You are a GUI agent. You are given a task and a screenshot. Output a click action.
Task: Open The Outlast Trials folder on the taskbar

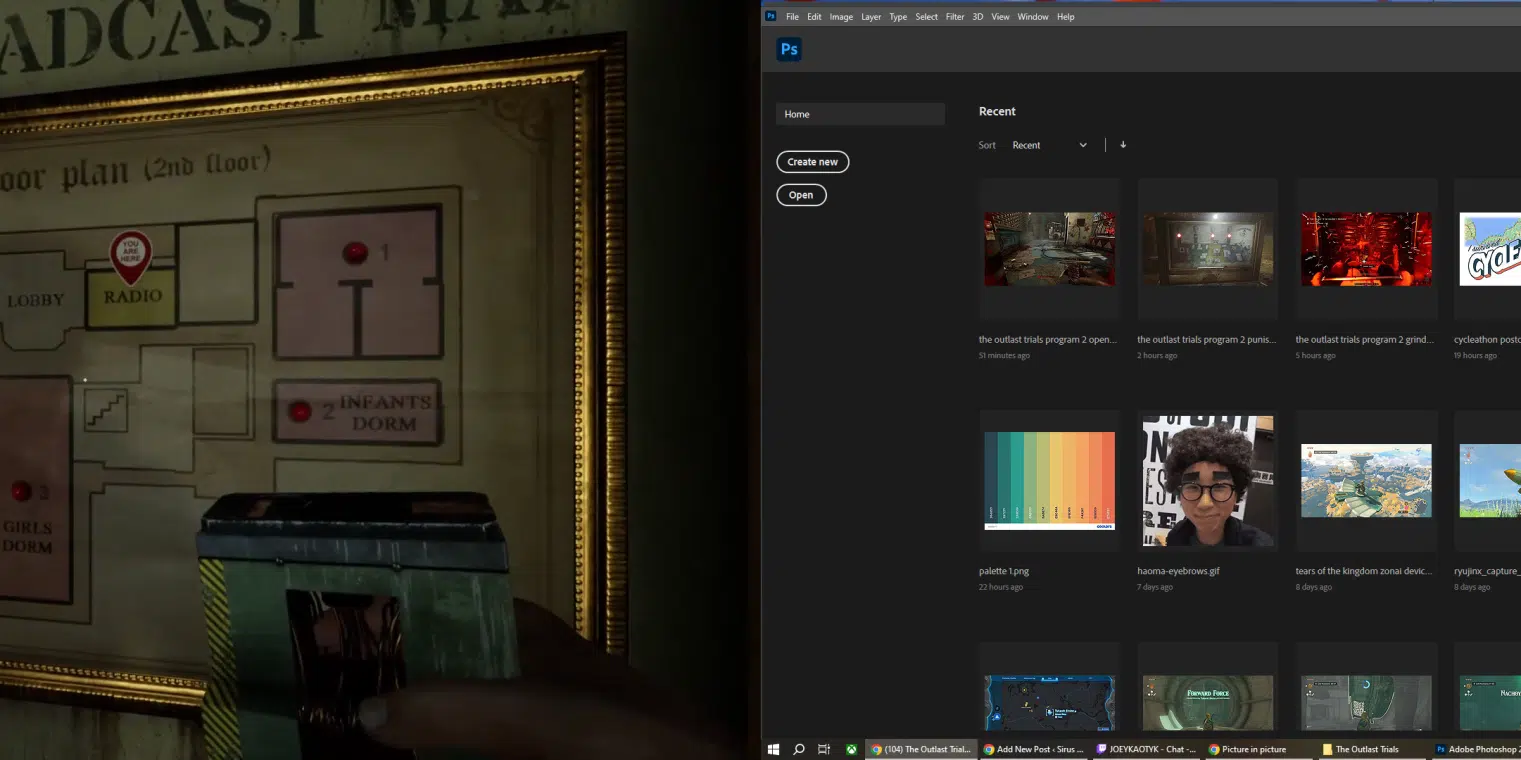pos(1373,749)
